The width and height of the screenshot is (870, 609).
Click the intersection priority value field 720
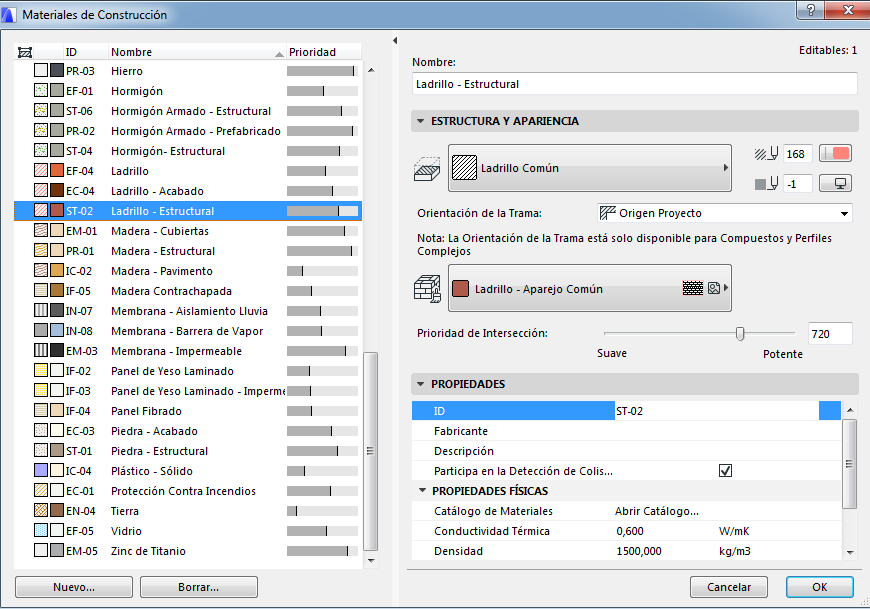pos(829,333)
